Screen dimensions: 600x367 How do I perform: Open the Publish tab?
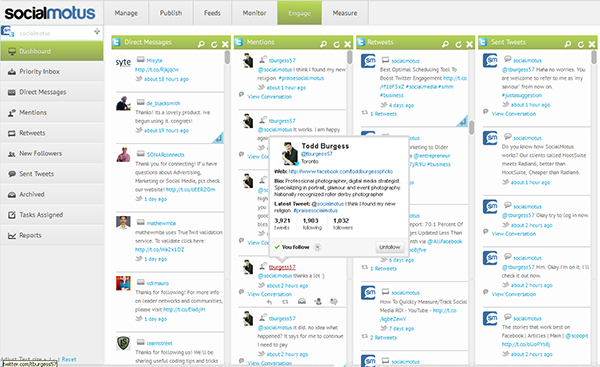171,13
